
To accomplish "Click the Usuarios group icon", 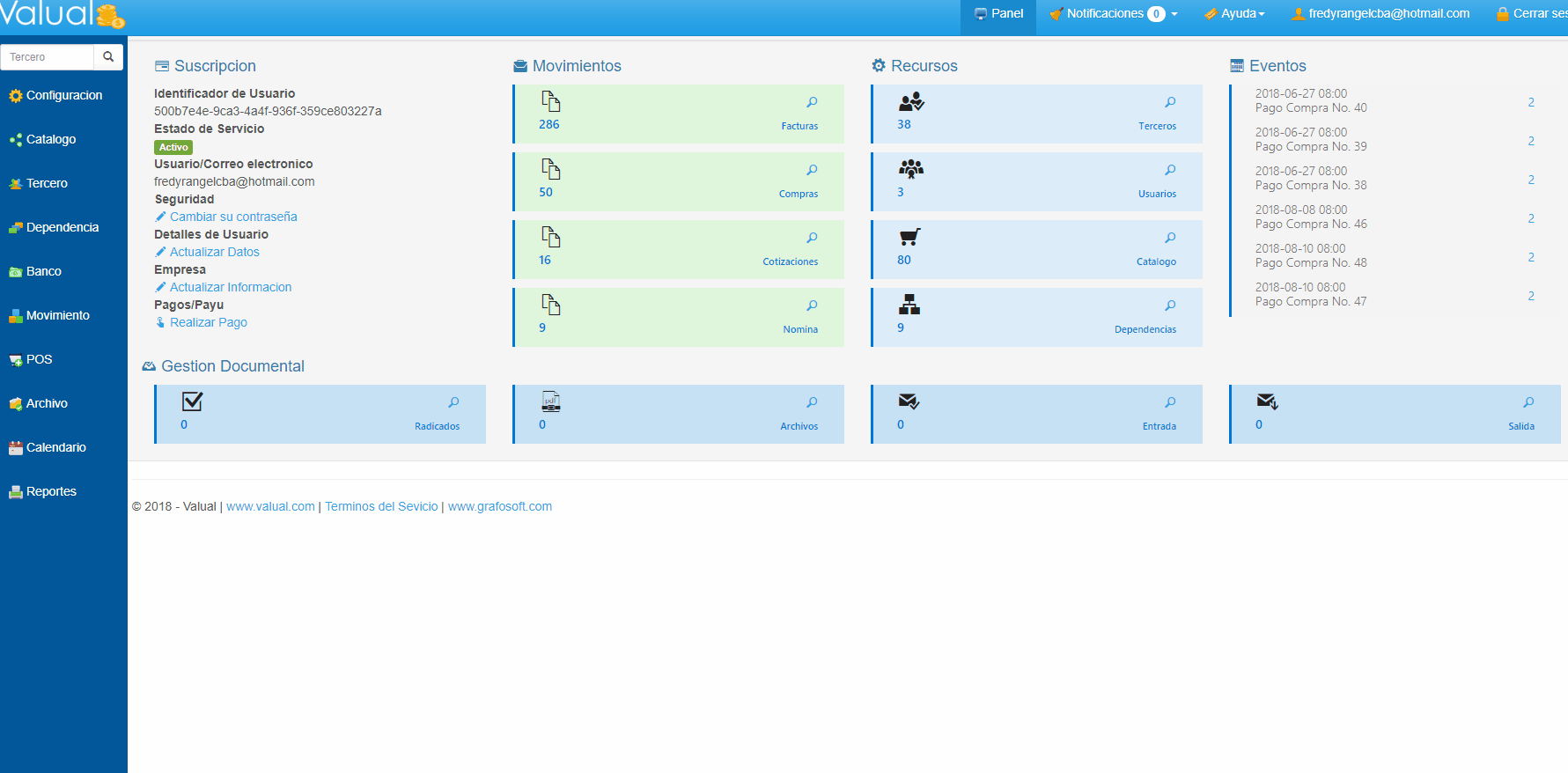I will click(x=911, y=169).
